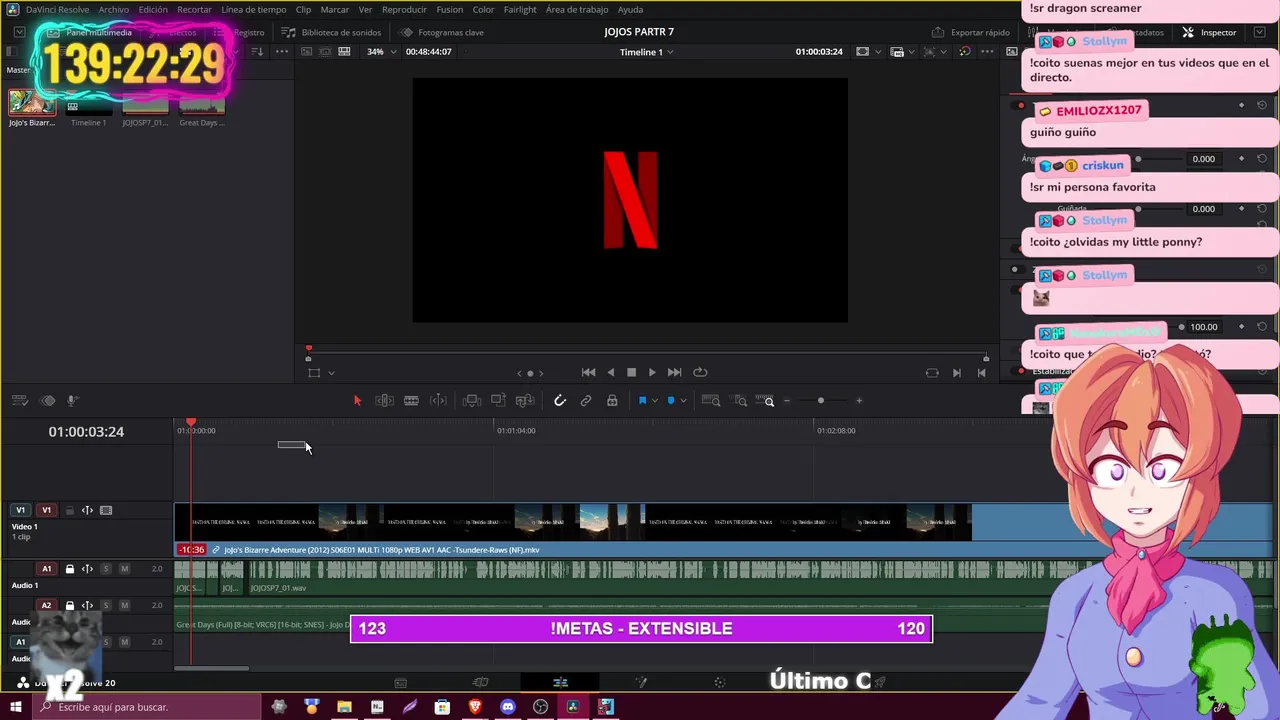Click the Match Frame icon under viewer
The width and height of the screenshot is (1280, 720).
pyautogui.click(x=932, y=373)
